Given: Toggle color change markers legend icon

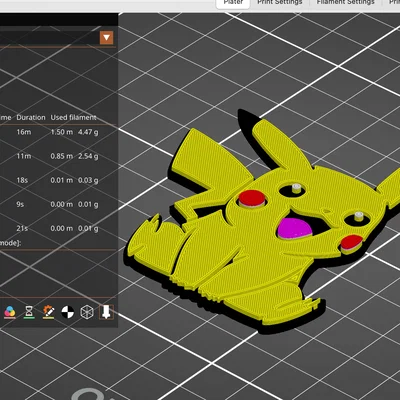Looking at the screenshot, I should (10, 312).
